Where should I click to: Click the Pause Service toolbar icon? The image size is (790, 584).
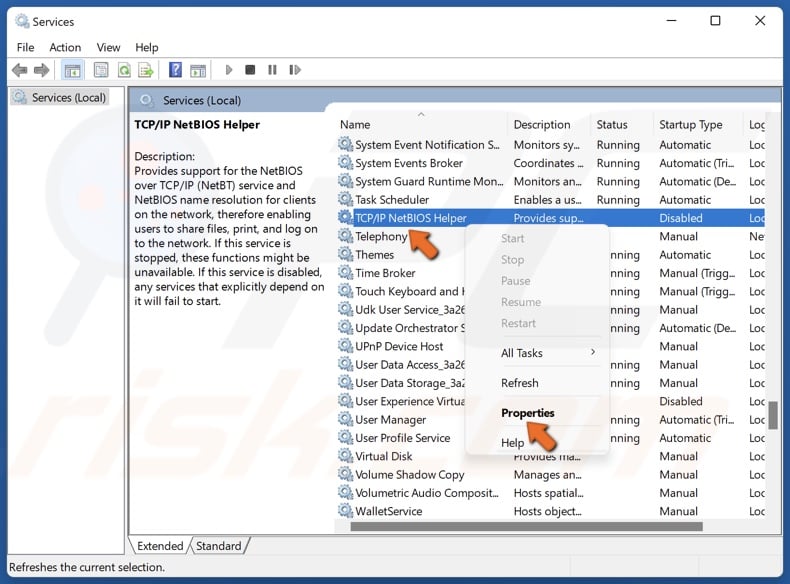[x=272, y=70]
